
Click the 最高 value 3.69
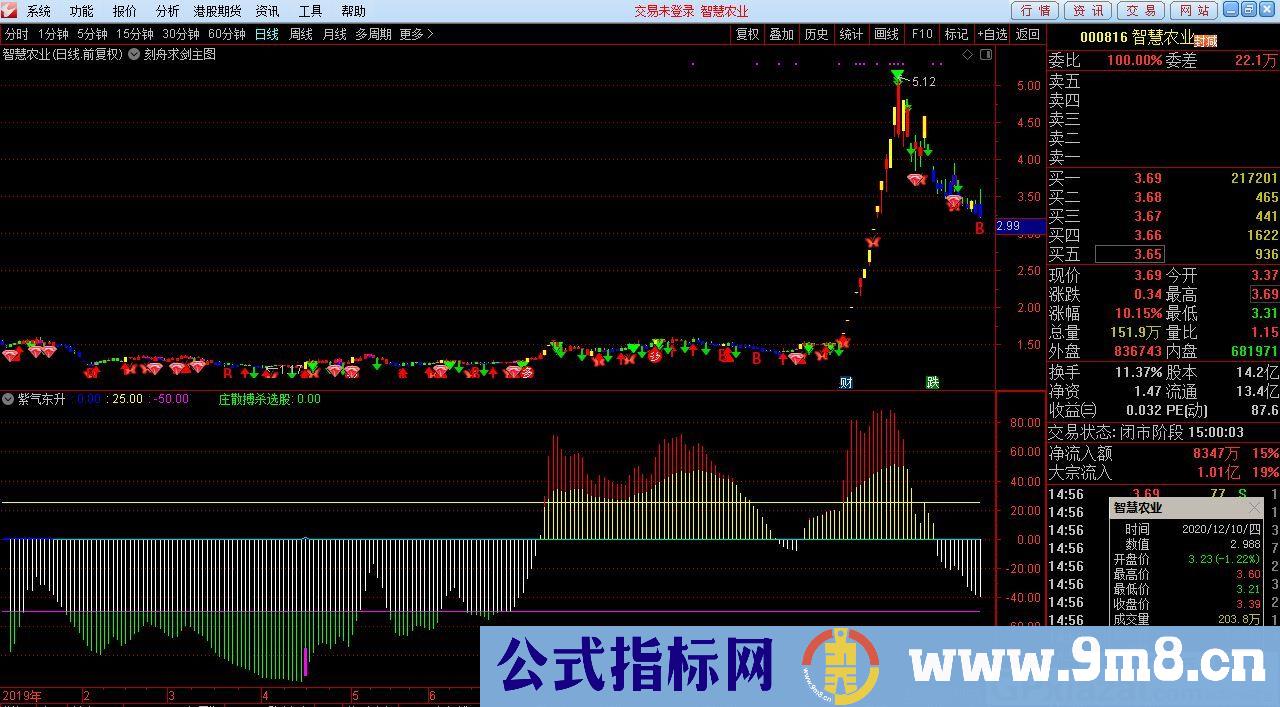(1264, 294)
